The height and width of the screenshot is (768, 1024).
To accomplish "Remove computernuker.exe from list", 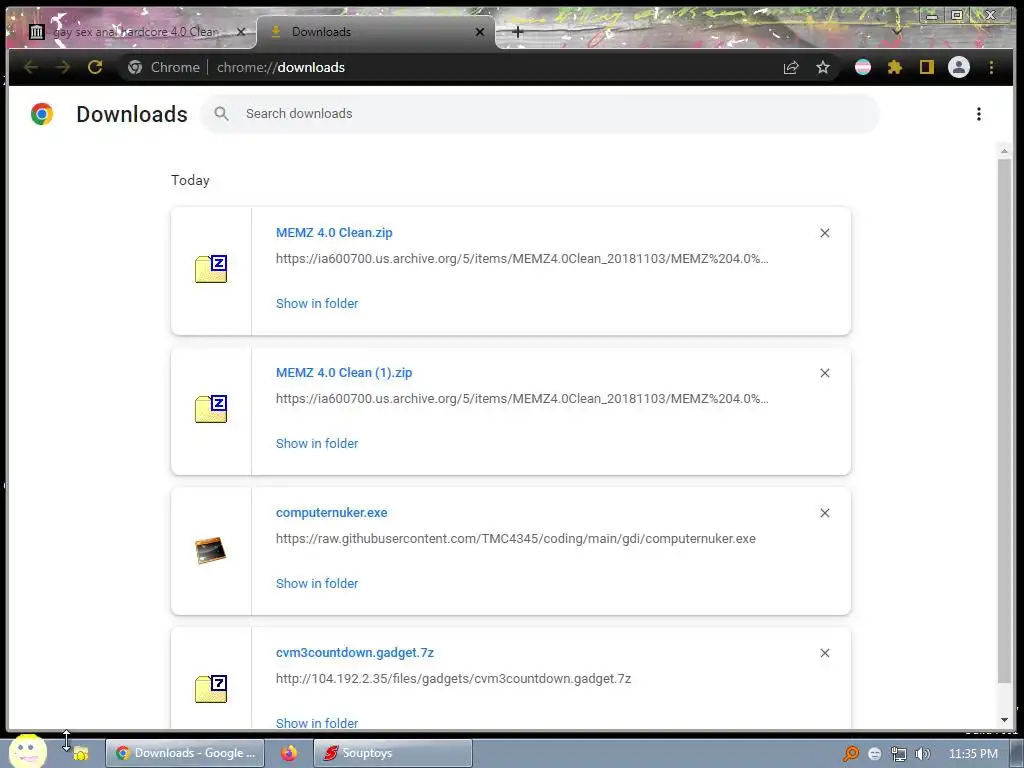I will (x=825, y=513).
